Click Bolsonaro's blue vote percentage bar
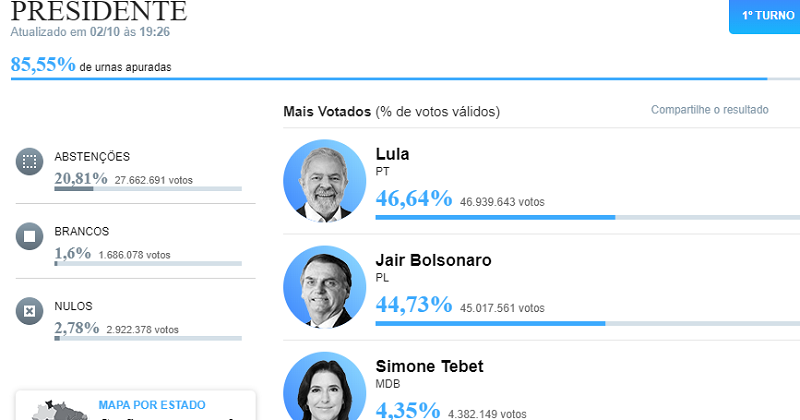Viewport: 800px width, 420px height. 588,324
